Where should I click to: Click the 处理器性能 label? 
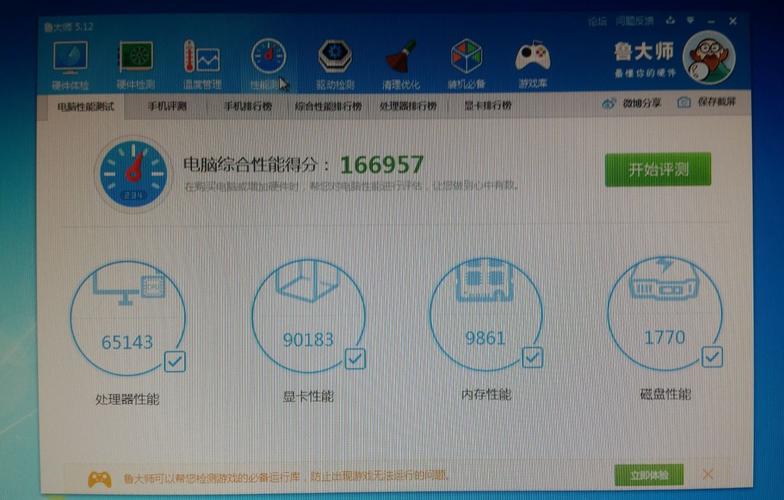[x=127, y=400]
